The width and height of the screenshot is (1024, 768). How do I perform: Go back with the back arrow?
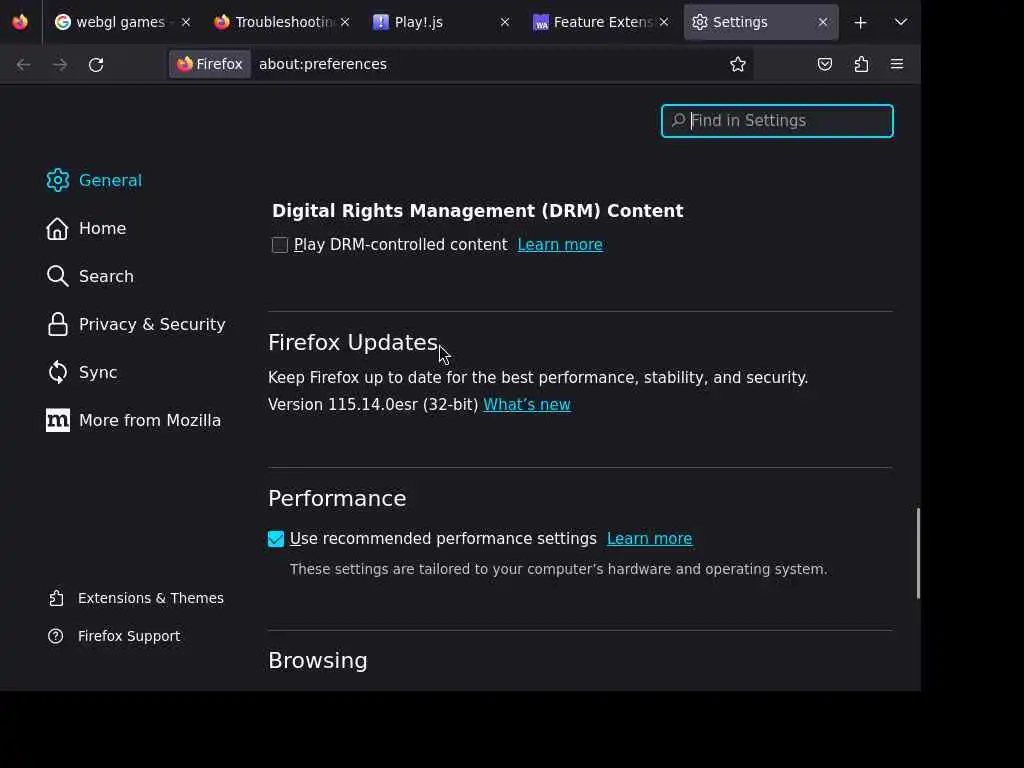point(24,64)
